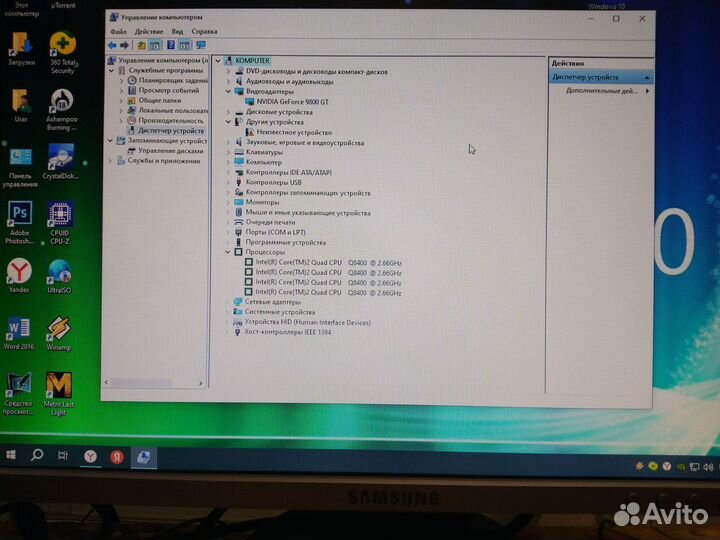
Task: Click the volume speaker tray icon
Action: click(708, 467)
